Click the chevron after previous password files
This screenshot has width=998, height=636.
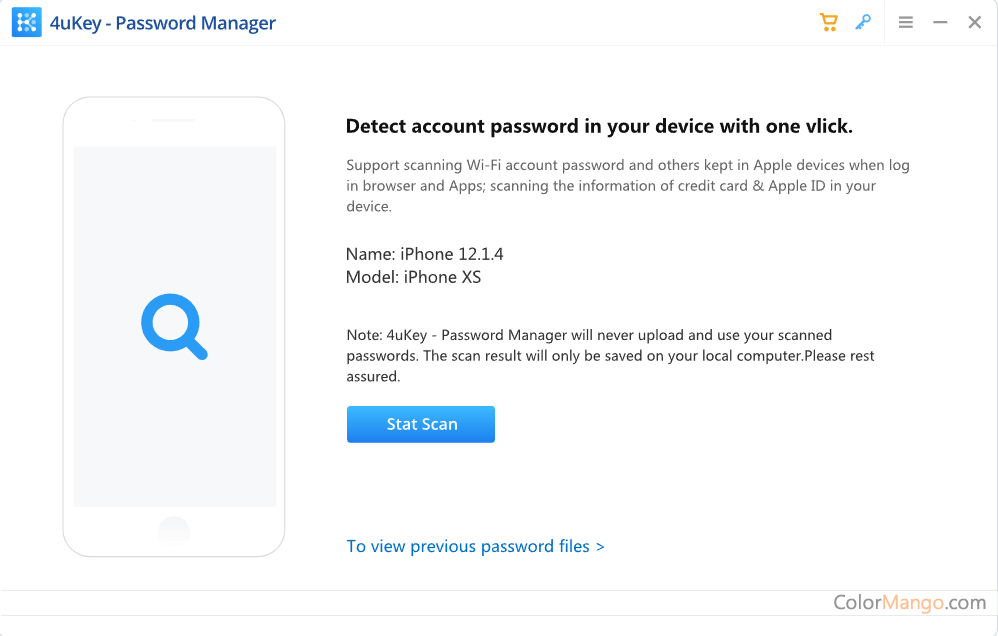(600, 546)
